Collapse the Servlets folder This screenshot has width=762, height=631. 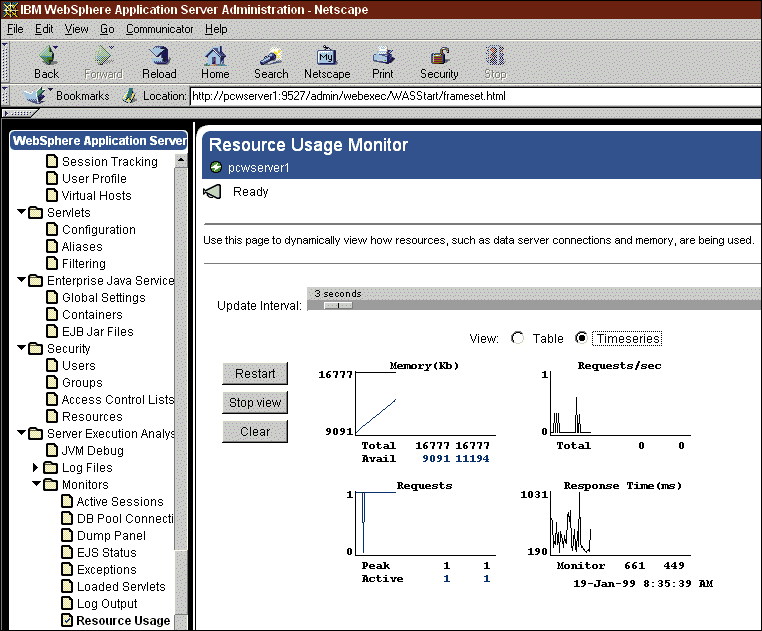pos(21,212)
